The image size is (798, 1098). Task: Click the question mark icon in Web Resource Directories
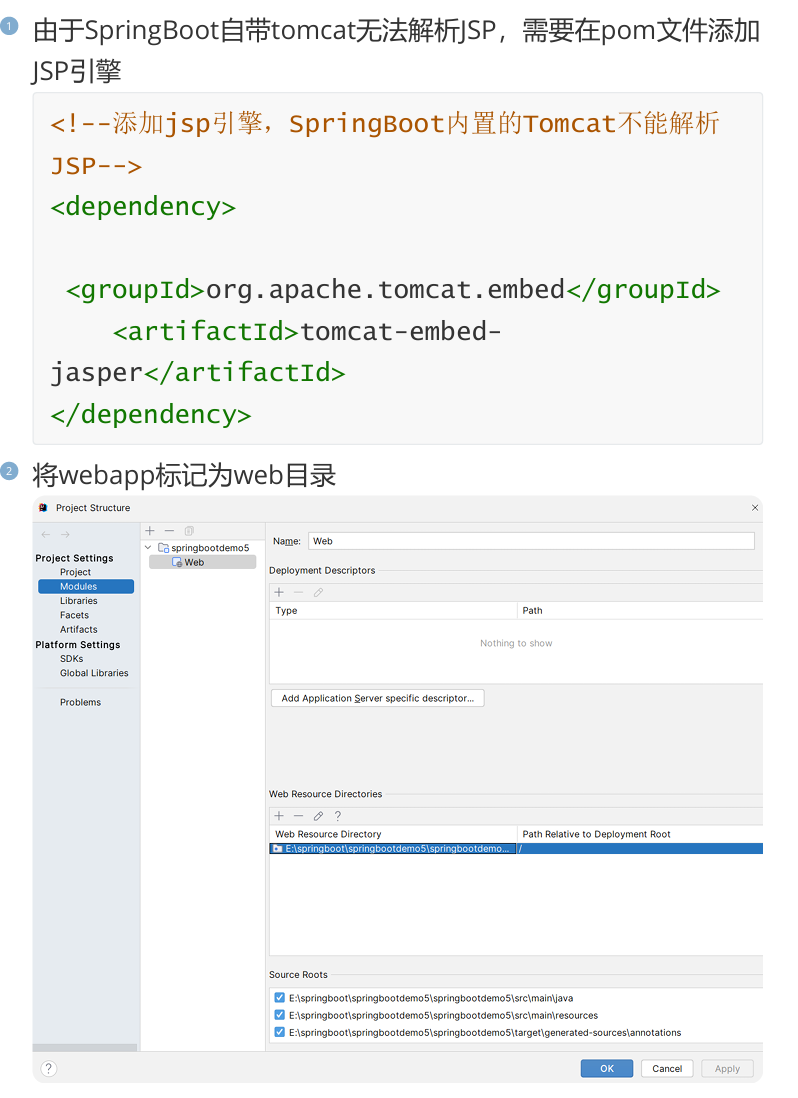point(337,816)
